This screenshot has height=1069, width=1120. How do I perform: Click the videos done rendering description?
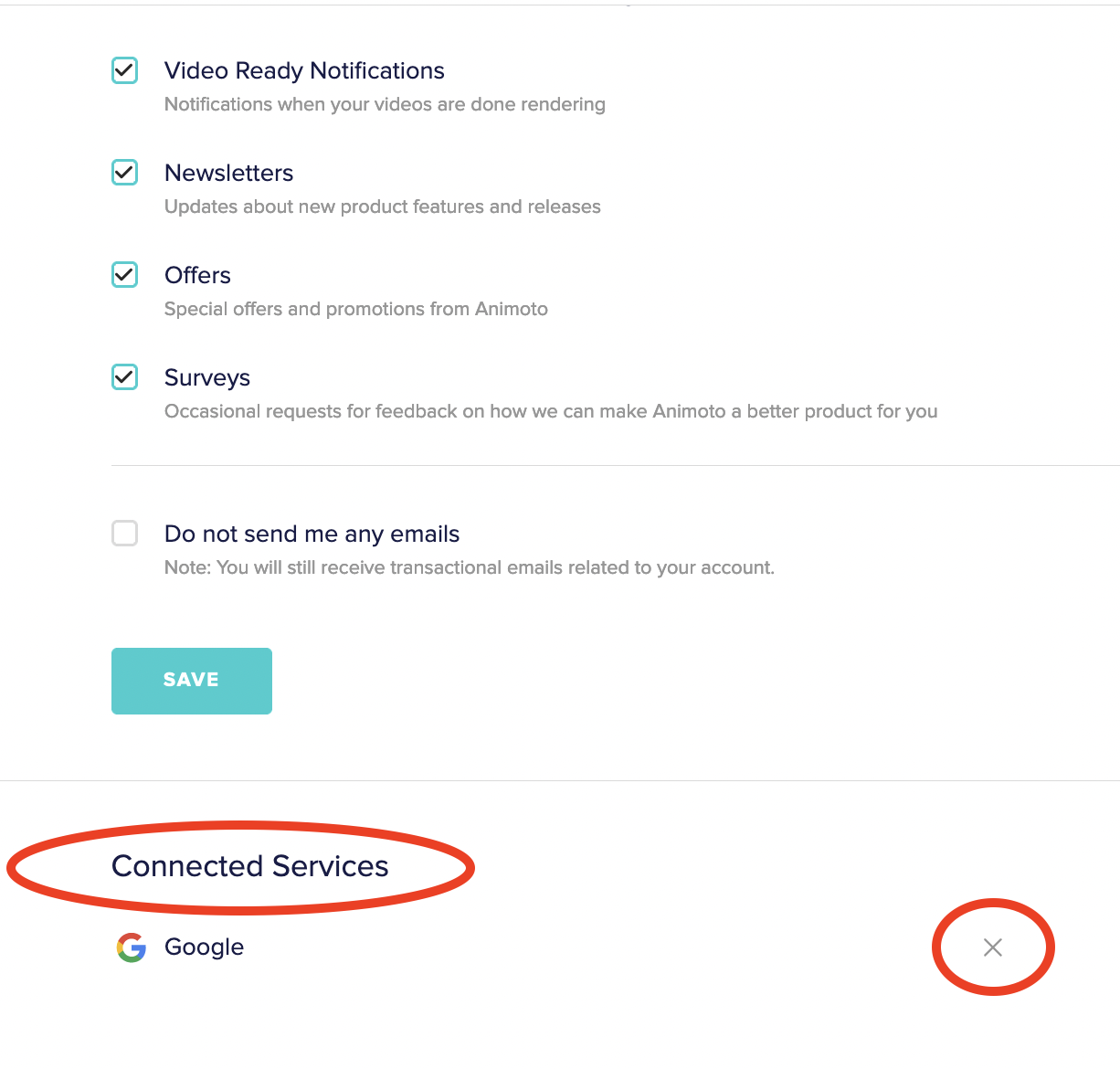click(385, 104)
